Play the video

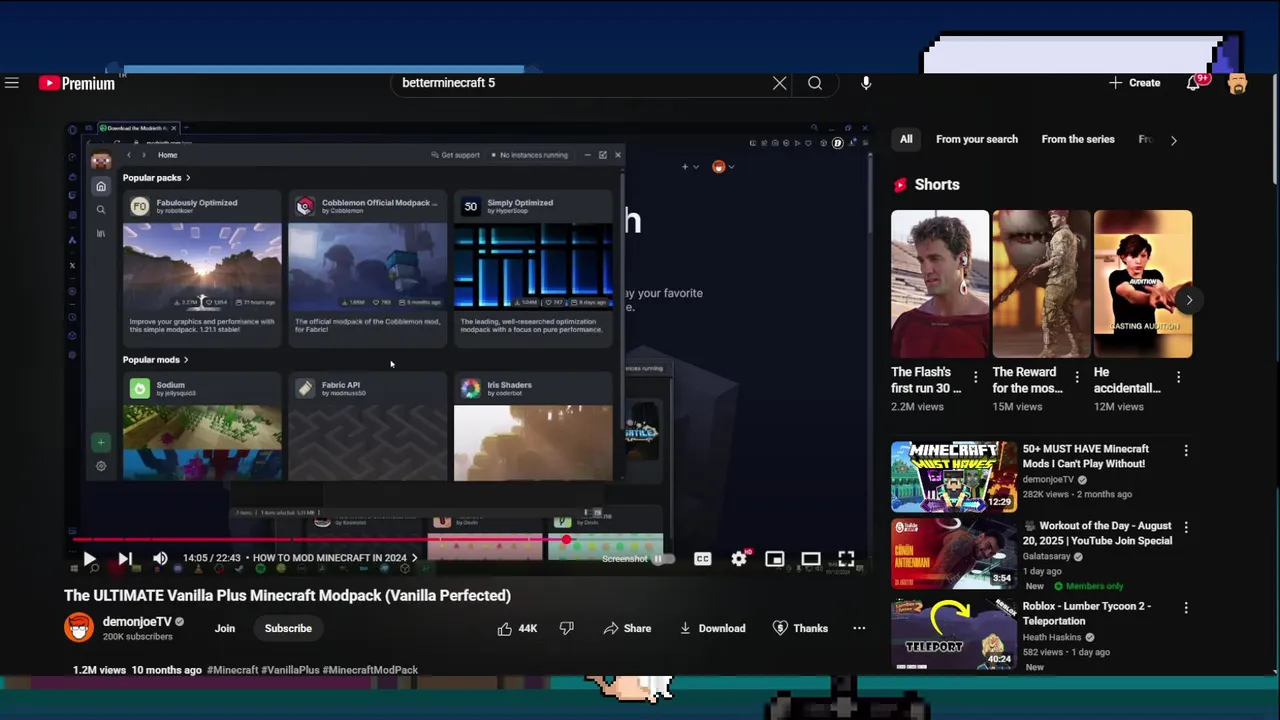pyautogui.click(x=89, y=559)
